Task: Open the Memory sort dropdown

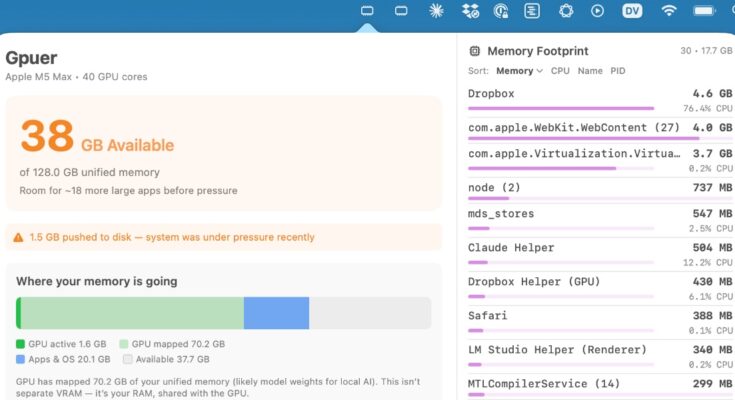Action: tap(519, 71)
